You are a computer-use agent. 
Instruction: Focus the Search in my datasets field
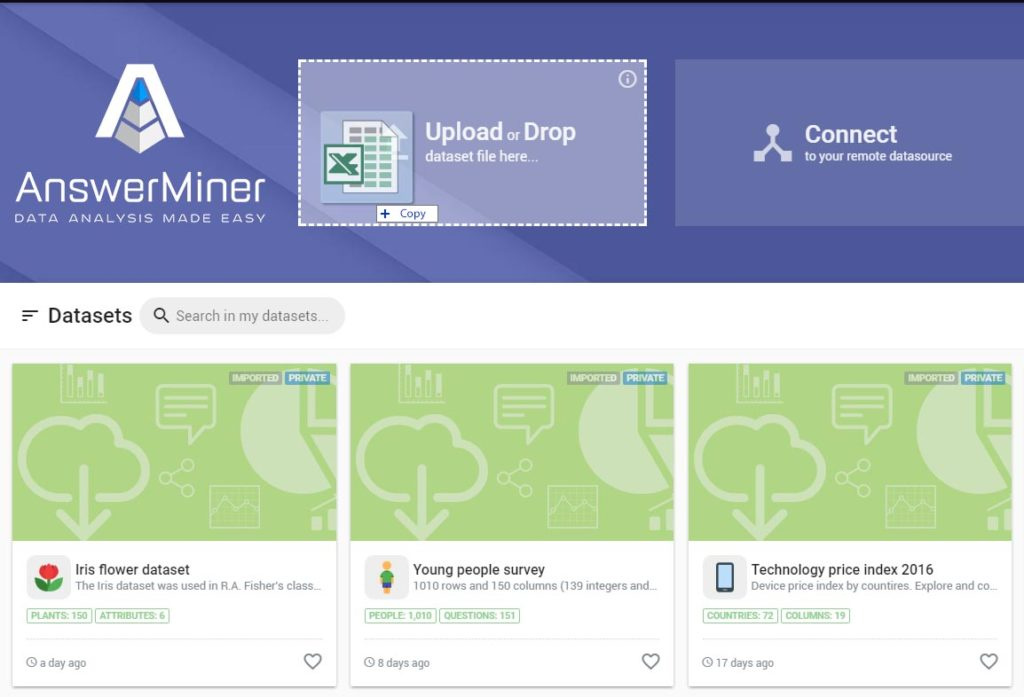point(242,316)
